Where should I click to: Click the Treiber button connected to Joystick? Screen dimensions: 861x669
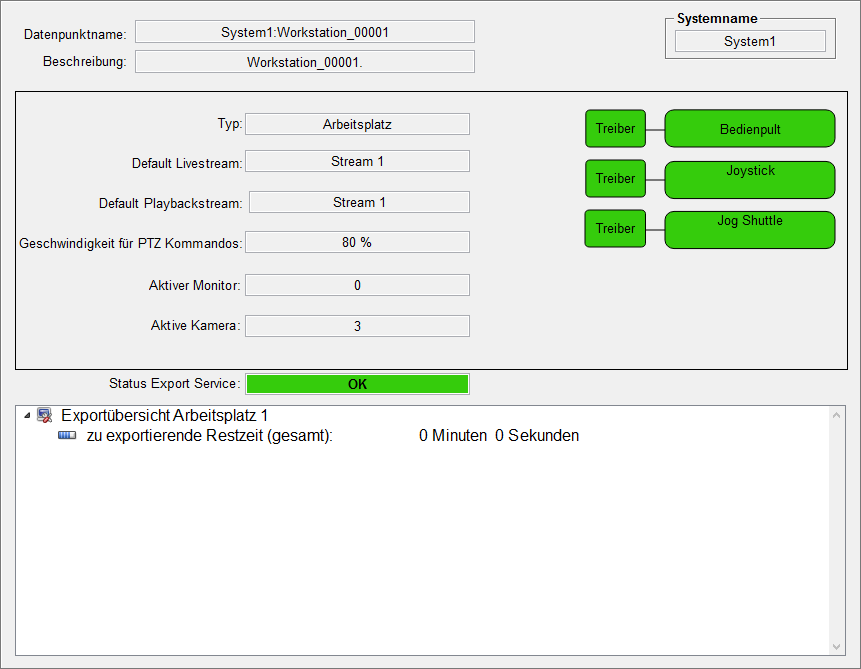[616, 179]
